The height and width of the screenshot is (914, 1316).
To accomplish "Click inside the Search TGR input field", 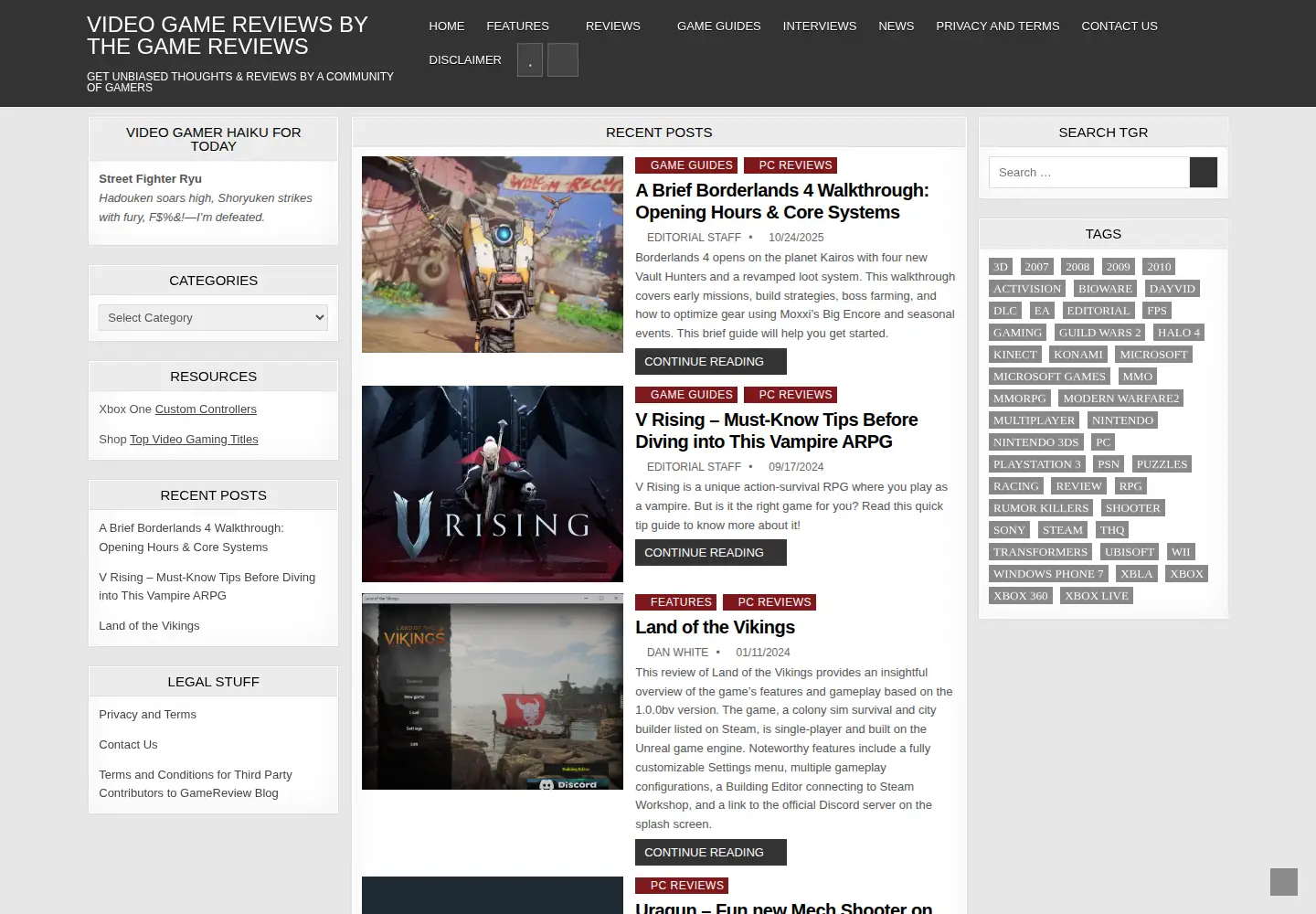I will [x=1089, y=172].
